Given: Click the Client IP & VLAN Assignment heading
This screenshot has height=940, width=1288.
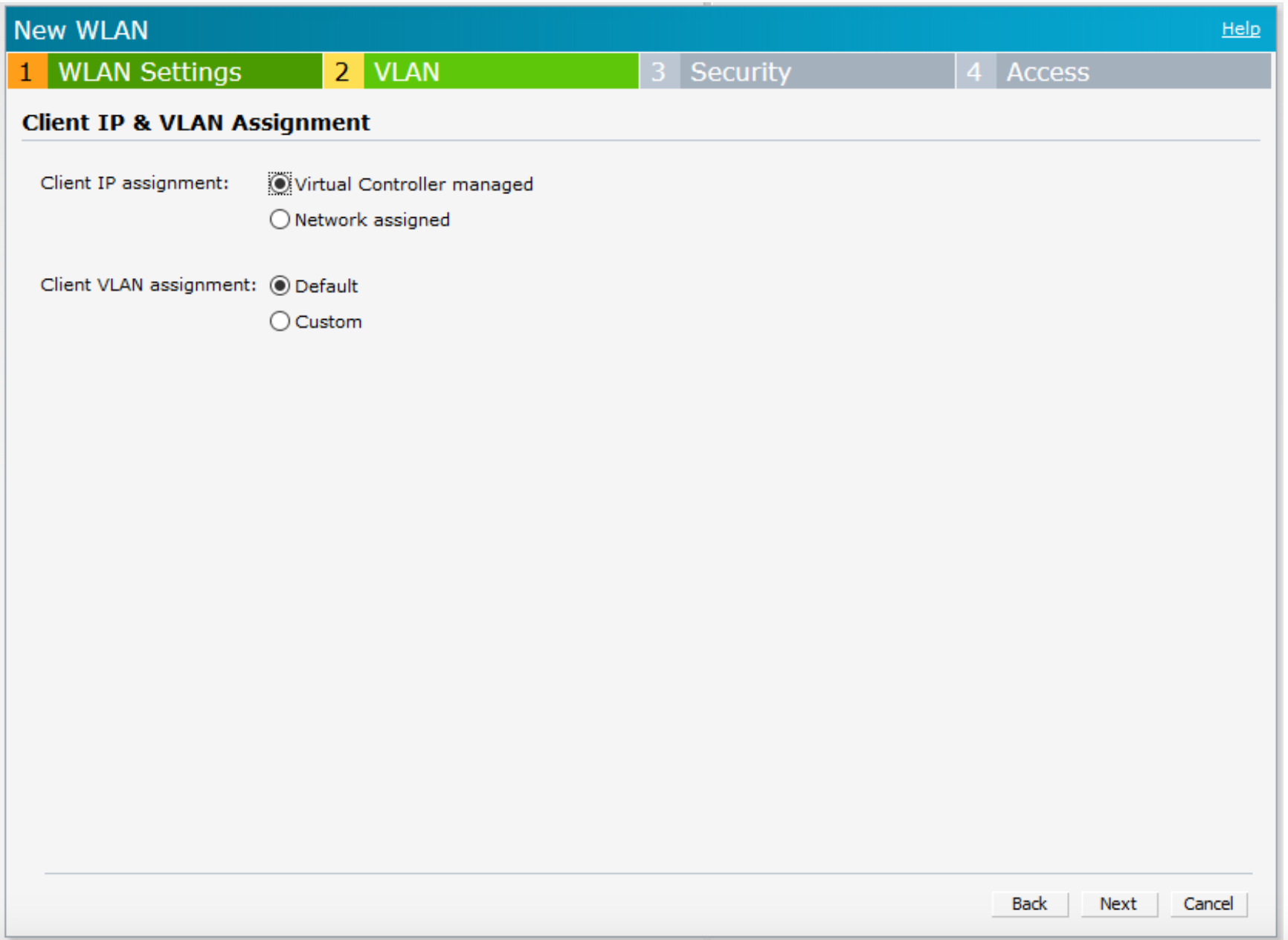Looking at the screenshot, I should pos(196,122).
